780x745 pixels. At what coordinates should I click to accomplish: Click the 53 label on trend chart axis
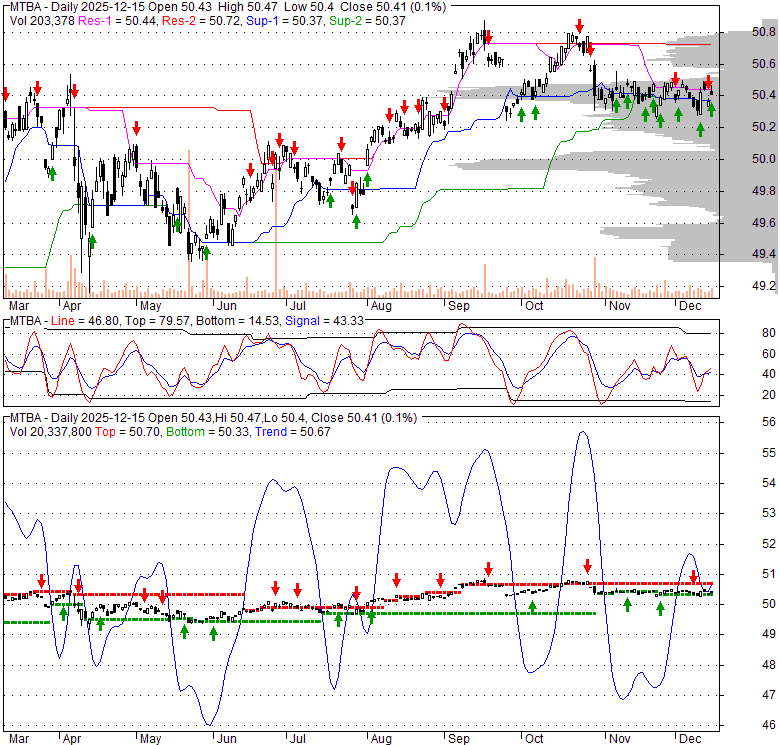click(x=769, y=513)
